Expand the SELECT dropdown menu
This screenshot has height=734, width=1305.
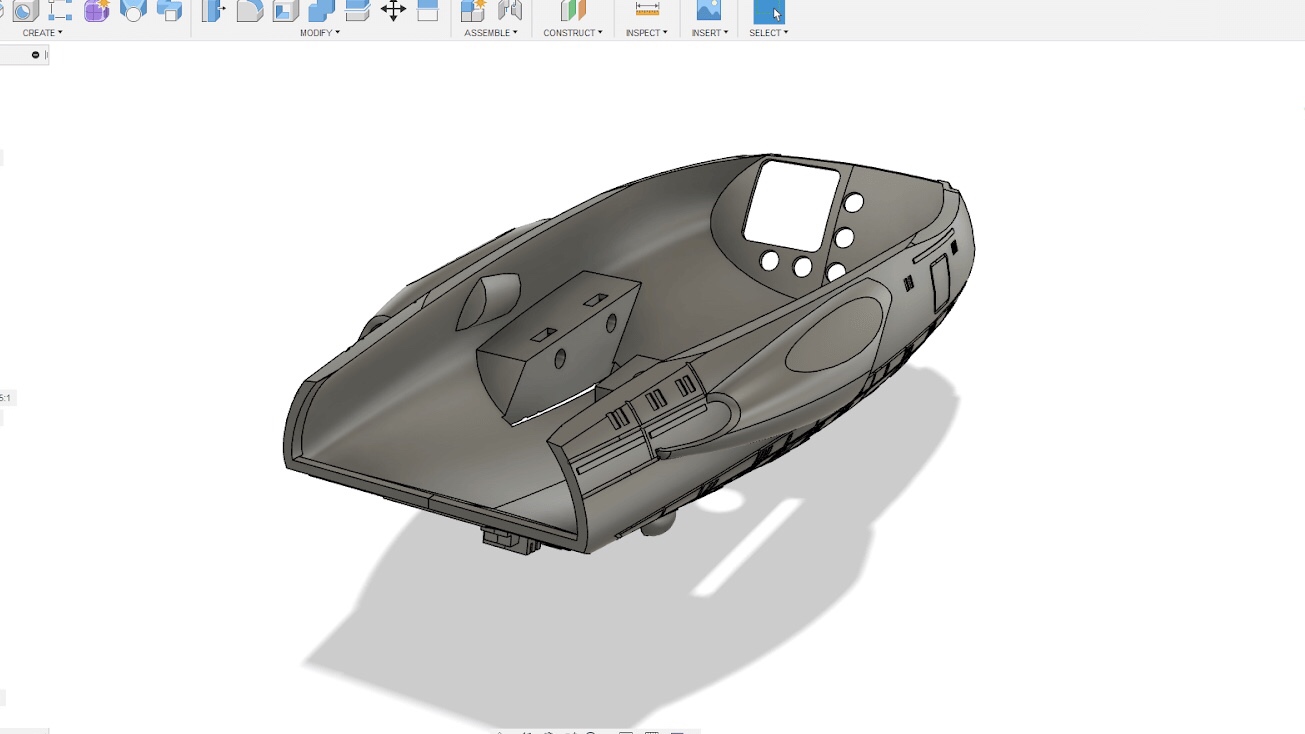[769, 33]
